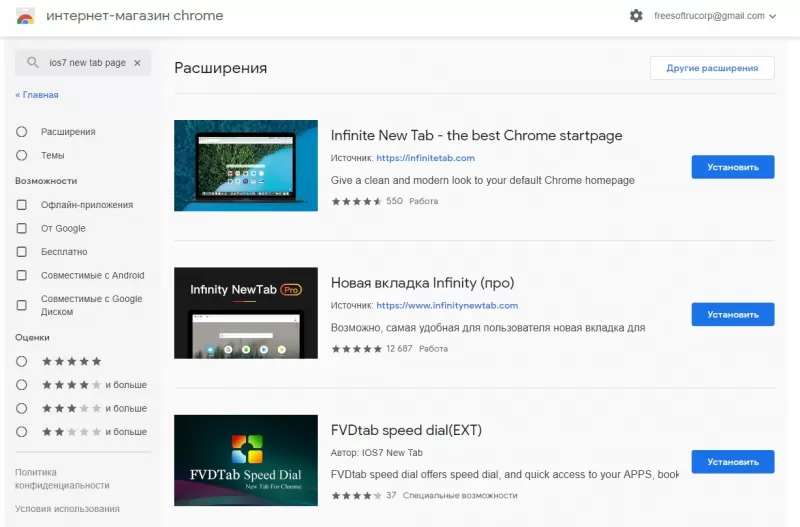Select four stars и больше filter
Screen dimensions: 800x527
tap(21, 385)
